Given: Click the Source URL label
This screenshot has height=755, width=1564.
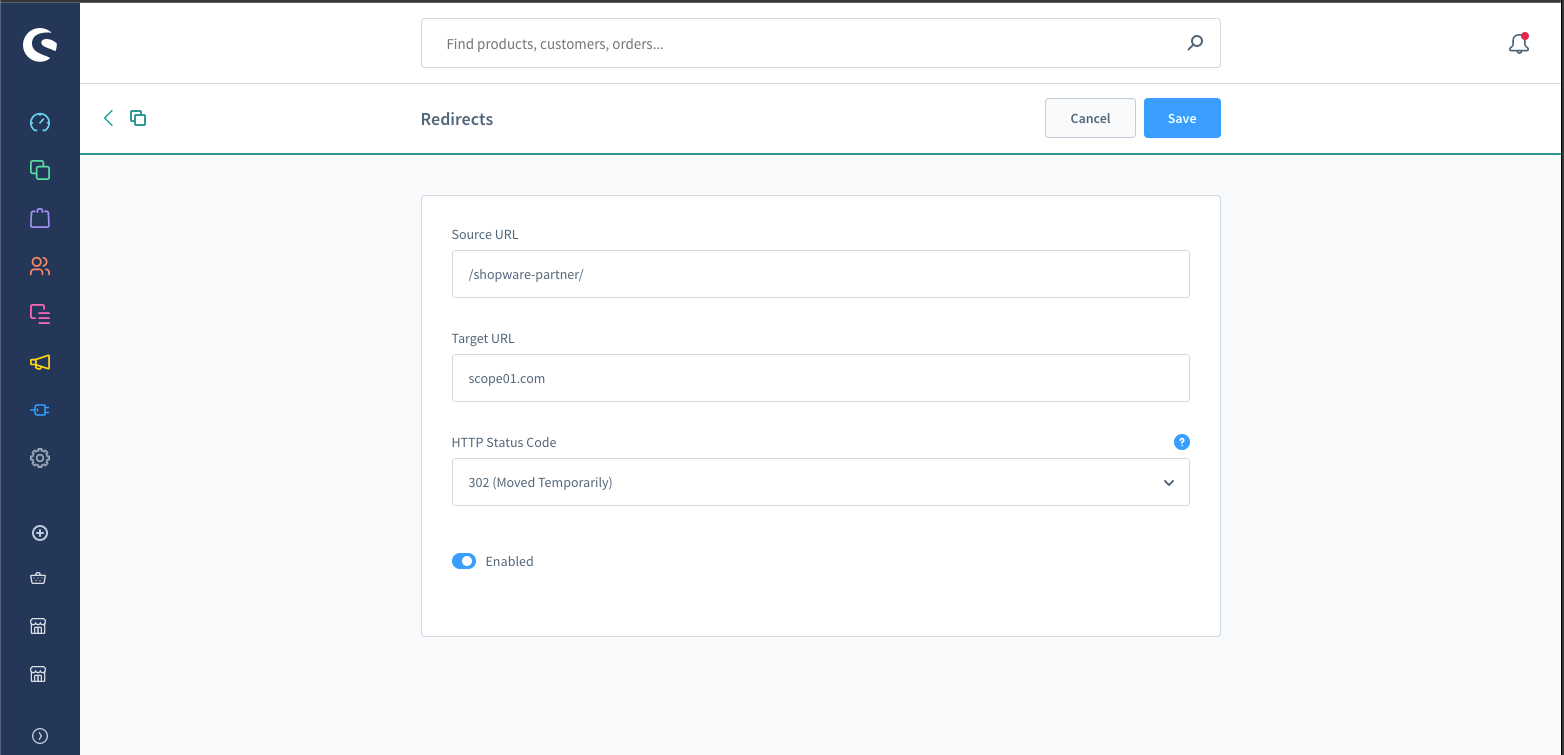Looking at the screenshot, I should pyautogui.click(x=485, y=234).
